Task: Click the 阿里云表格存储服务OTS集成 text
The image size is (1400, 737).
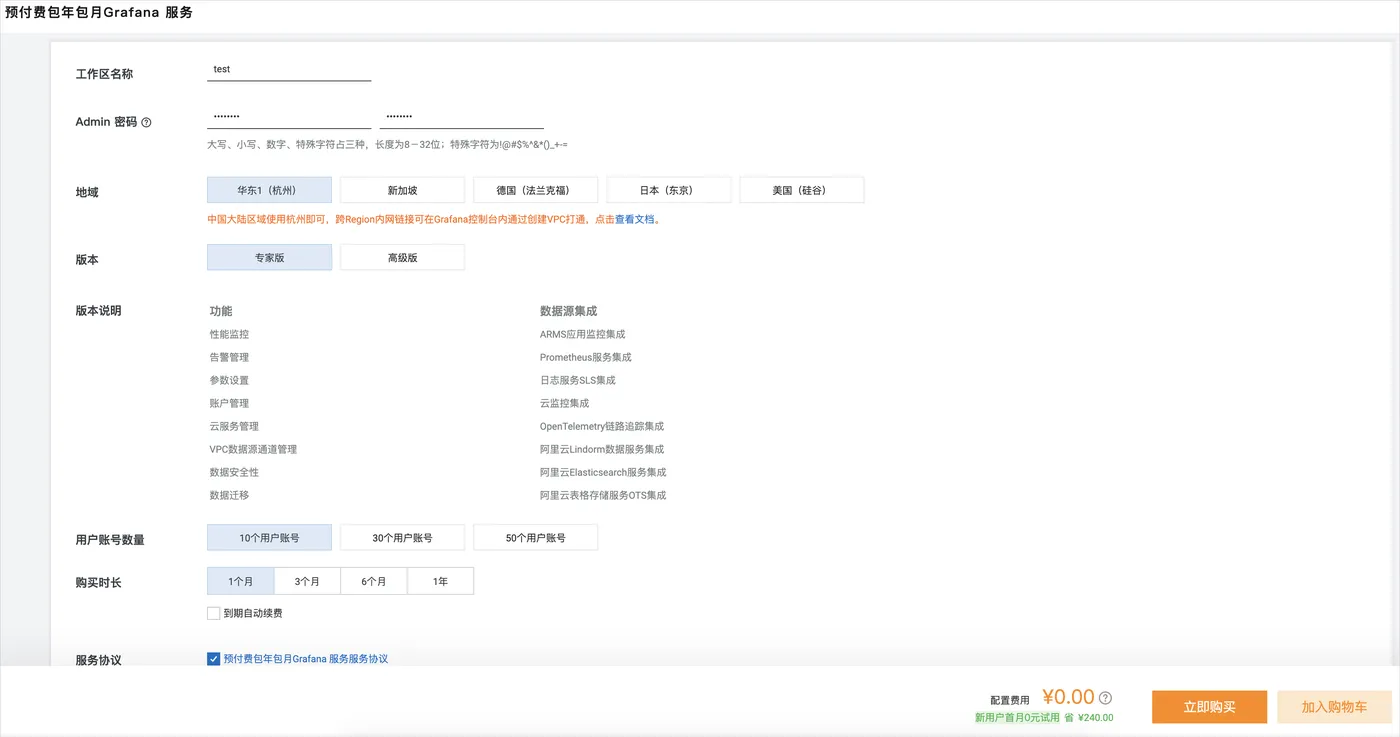Action: 603,495
